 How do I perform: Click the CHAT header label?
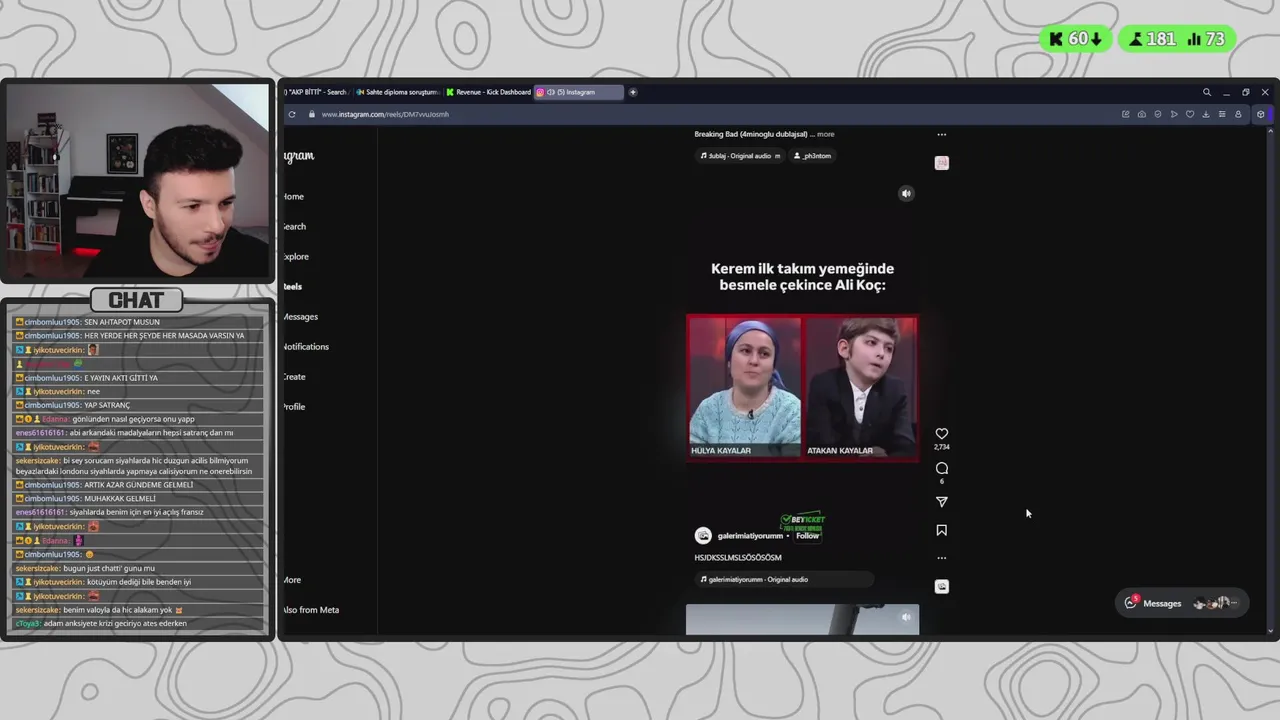click(136, 300)
